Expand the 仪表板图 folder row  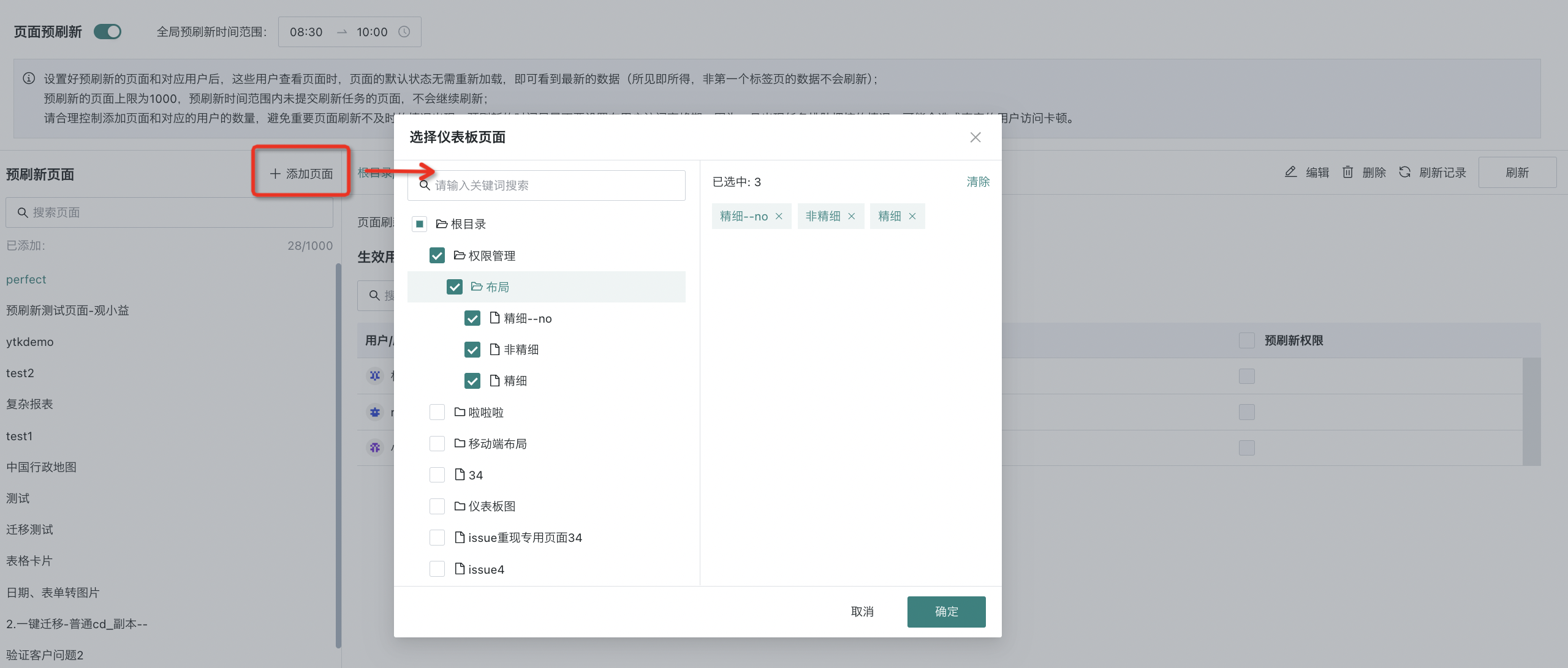pyautogui.click(x=546, y=506)
